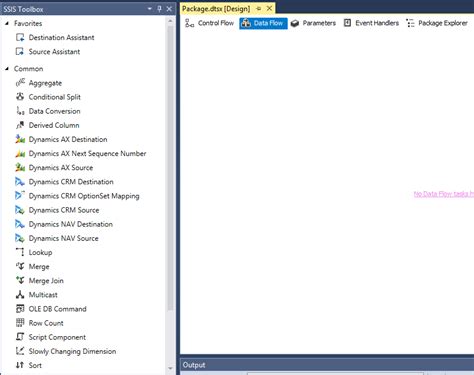Viewport: 474px width, 375px height.
Task: Pin the Package.dtsx document tab
Action: click(x=259, y=9)
